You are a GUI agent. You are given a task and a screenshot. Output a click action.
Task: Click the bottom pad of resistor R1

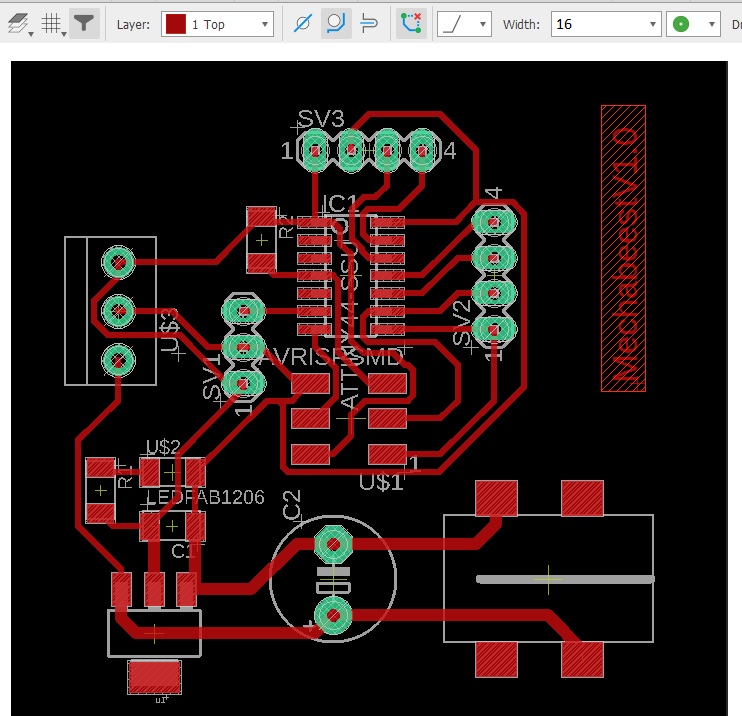pos(100,513)
